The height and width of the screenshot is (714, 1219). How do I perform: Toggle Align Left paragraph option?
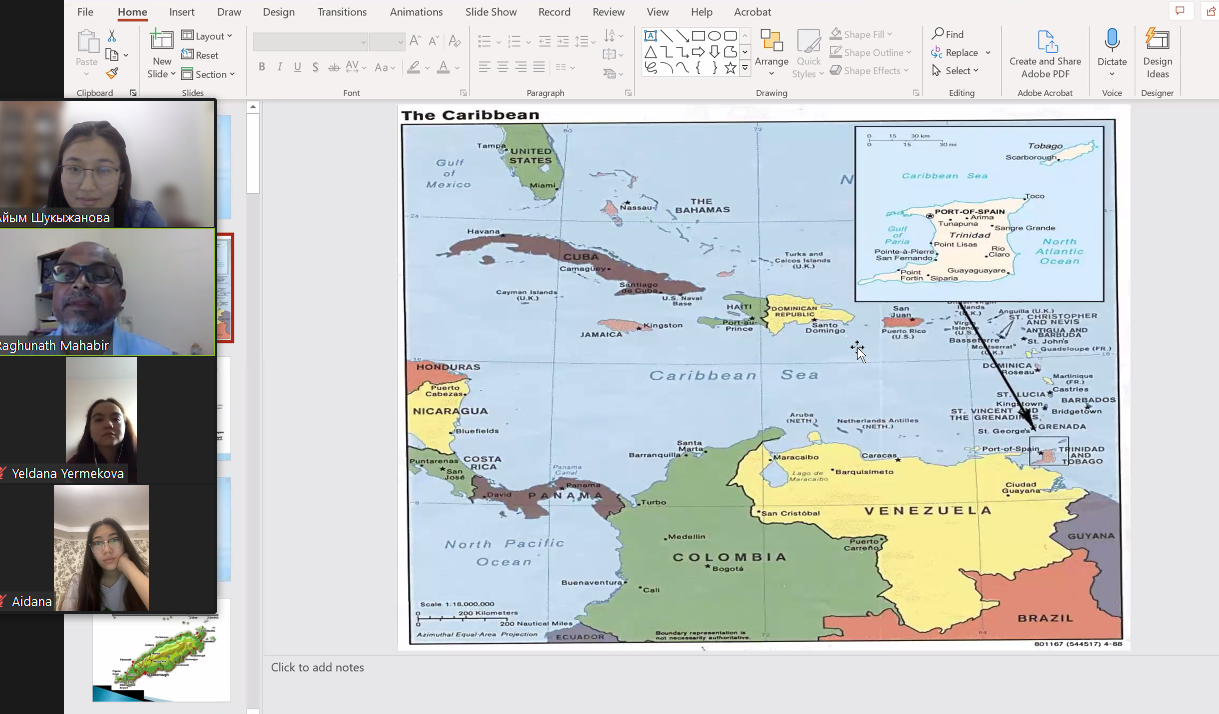point(484,67)
